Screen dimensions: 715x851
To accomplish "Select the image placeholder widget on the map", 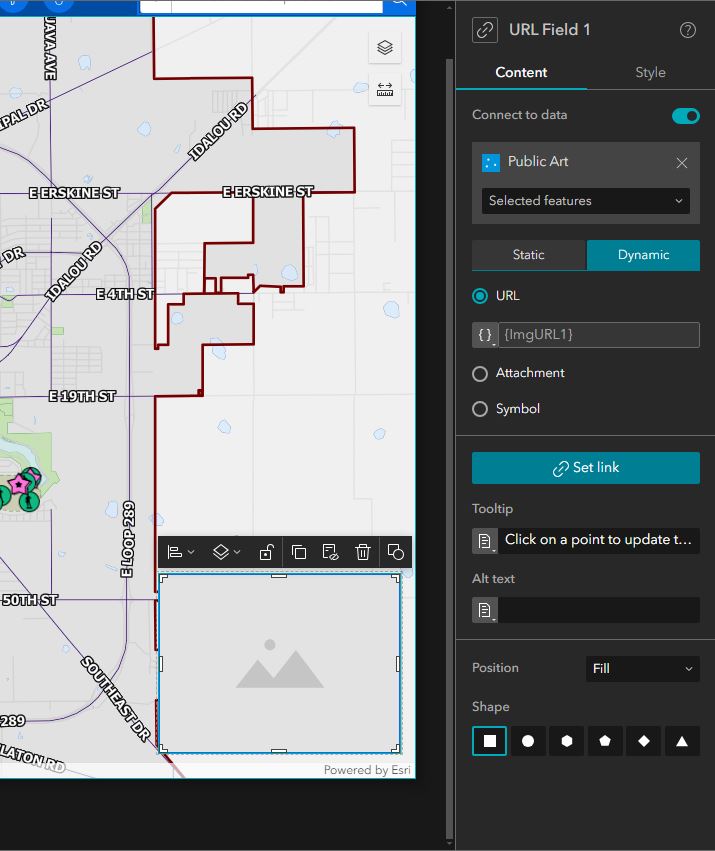I will [280, 663].
